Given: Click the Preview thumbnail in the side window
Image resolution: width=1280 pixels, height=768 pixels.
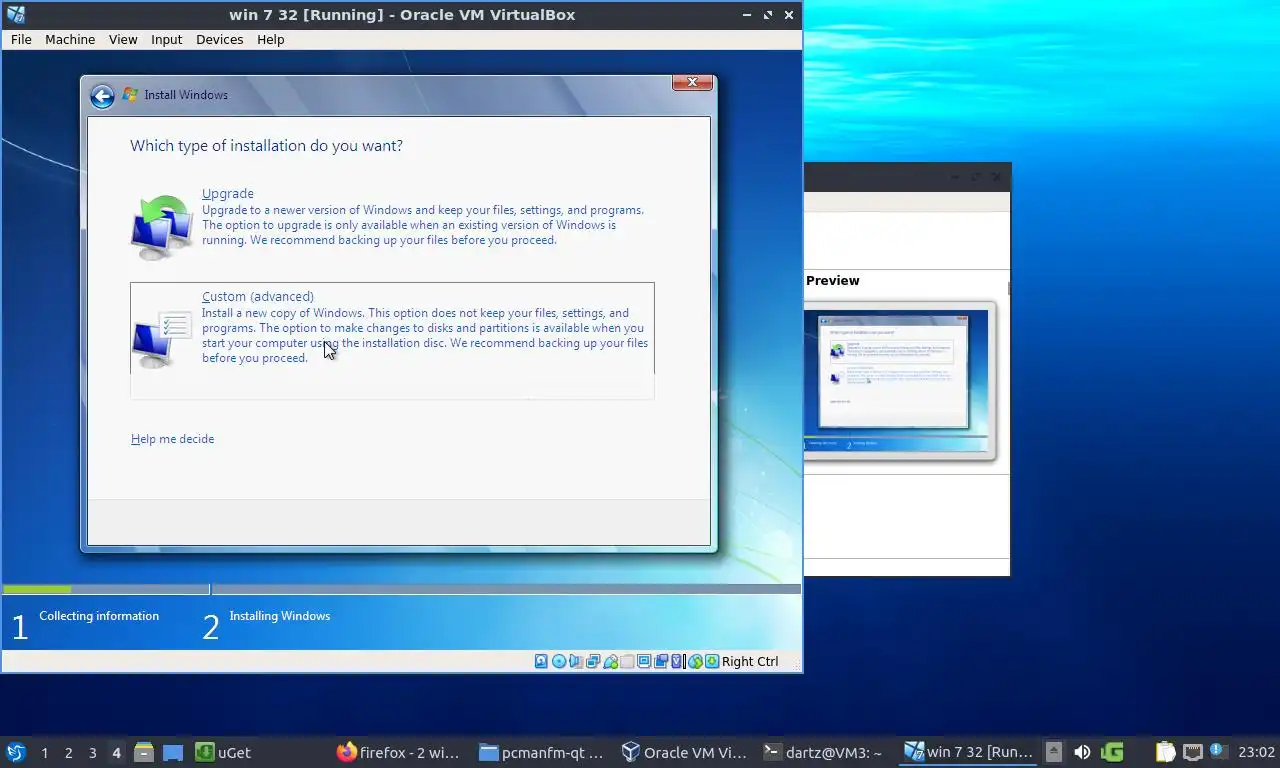Looking at the screenshot, I should pos(898,380).
